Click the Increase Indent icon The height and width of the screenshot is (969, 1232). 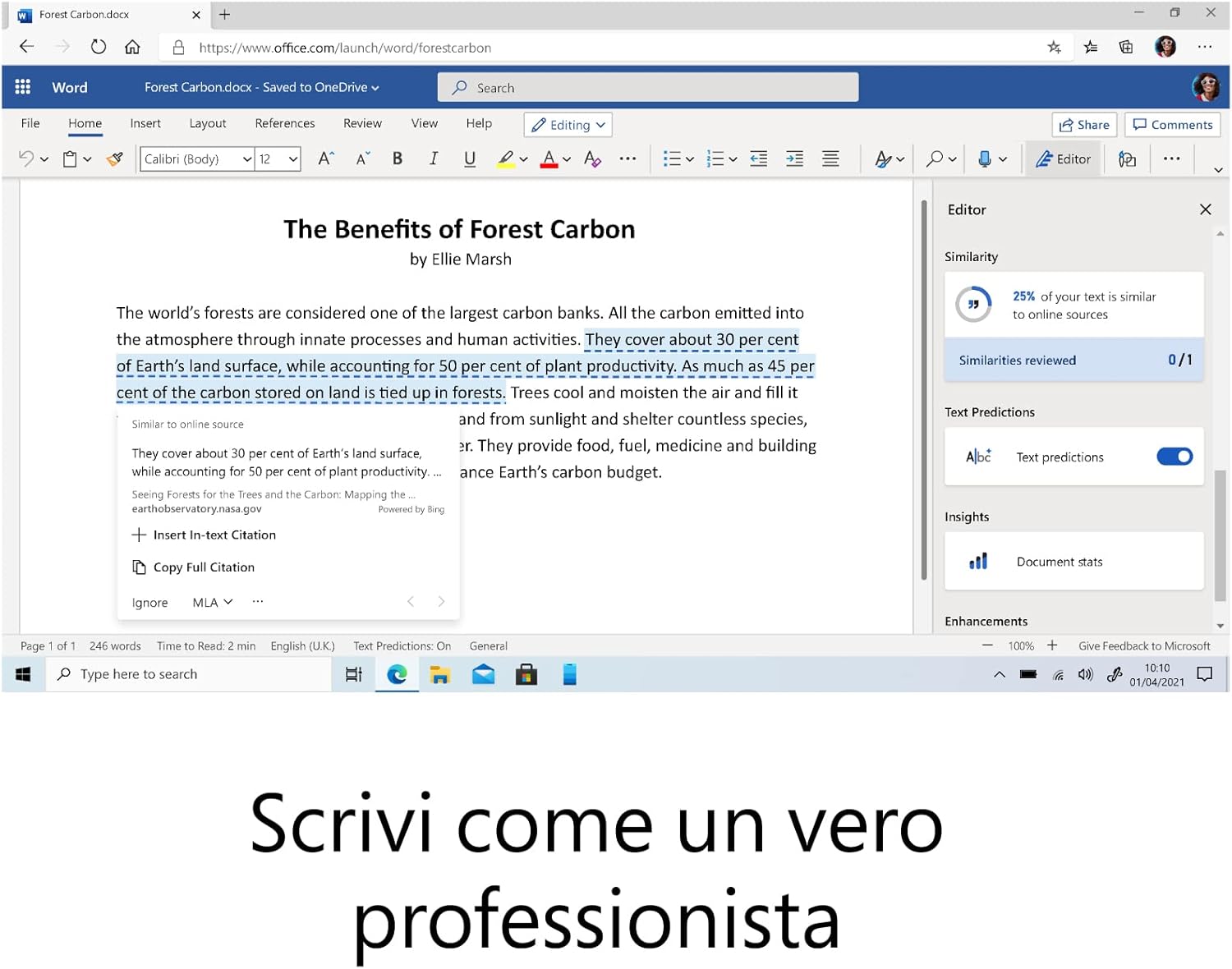click(x=794, y=158)
